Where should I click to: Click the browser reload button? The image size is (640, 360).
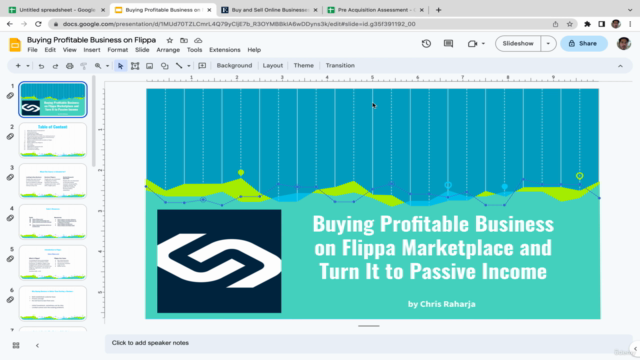38,24
